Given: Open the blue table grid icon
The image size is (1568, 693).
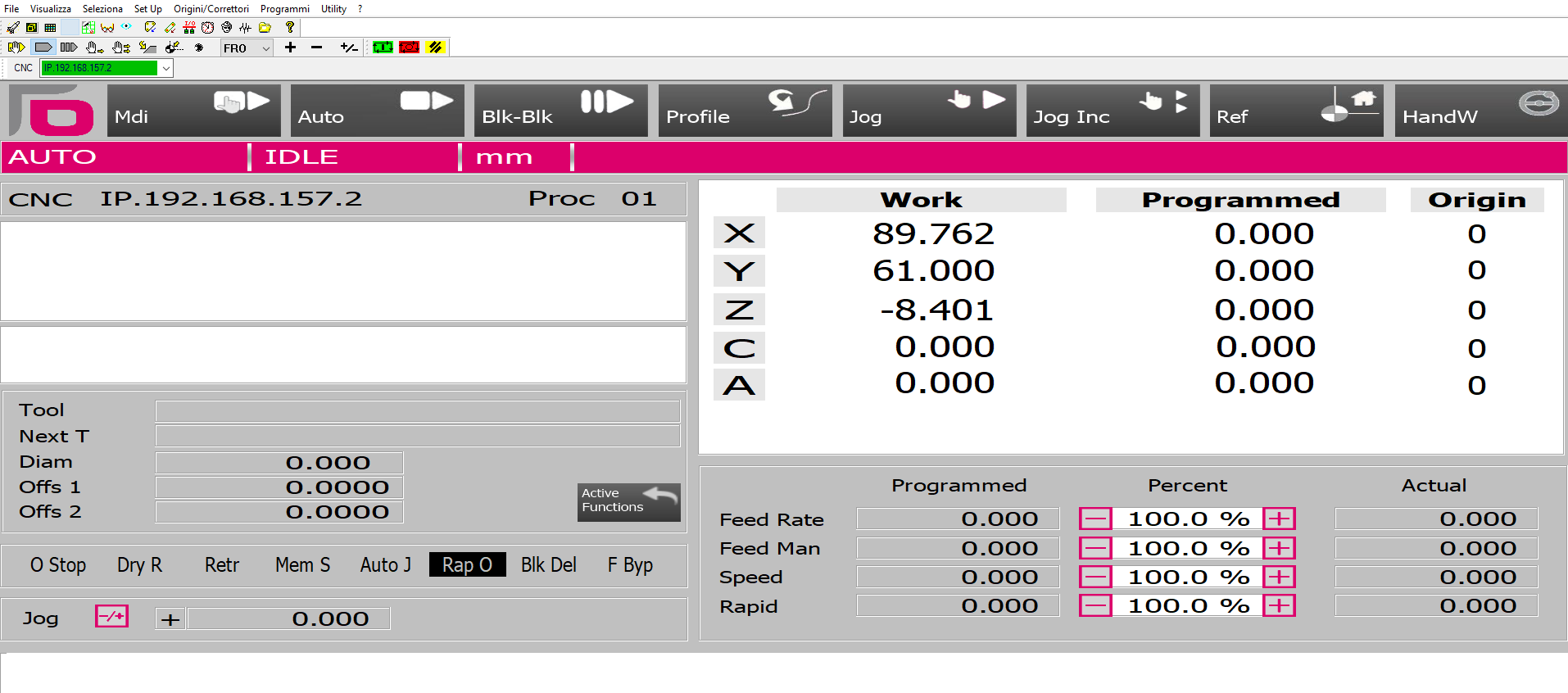Looking at the screenshot, I should (50, 27).
